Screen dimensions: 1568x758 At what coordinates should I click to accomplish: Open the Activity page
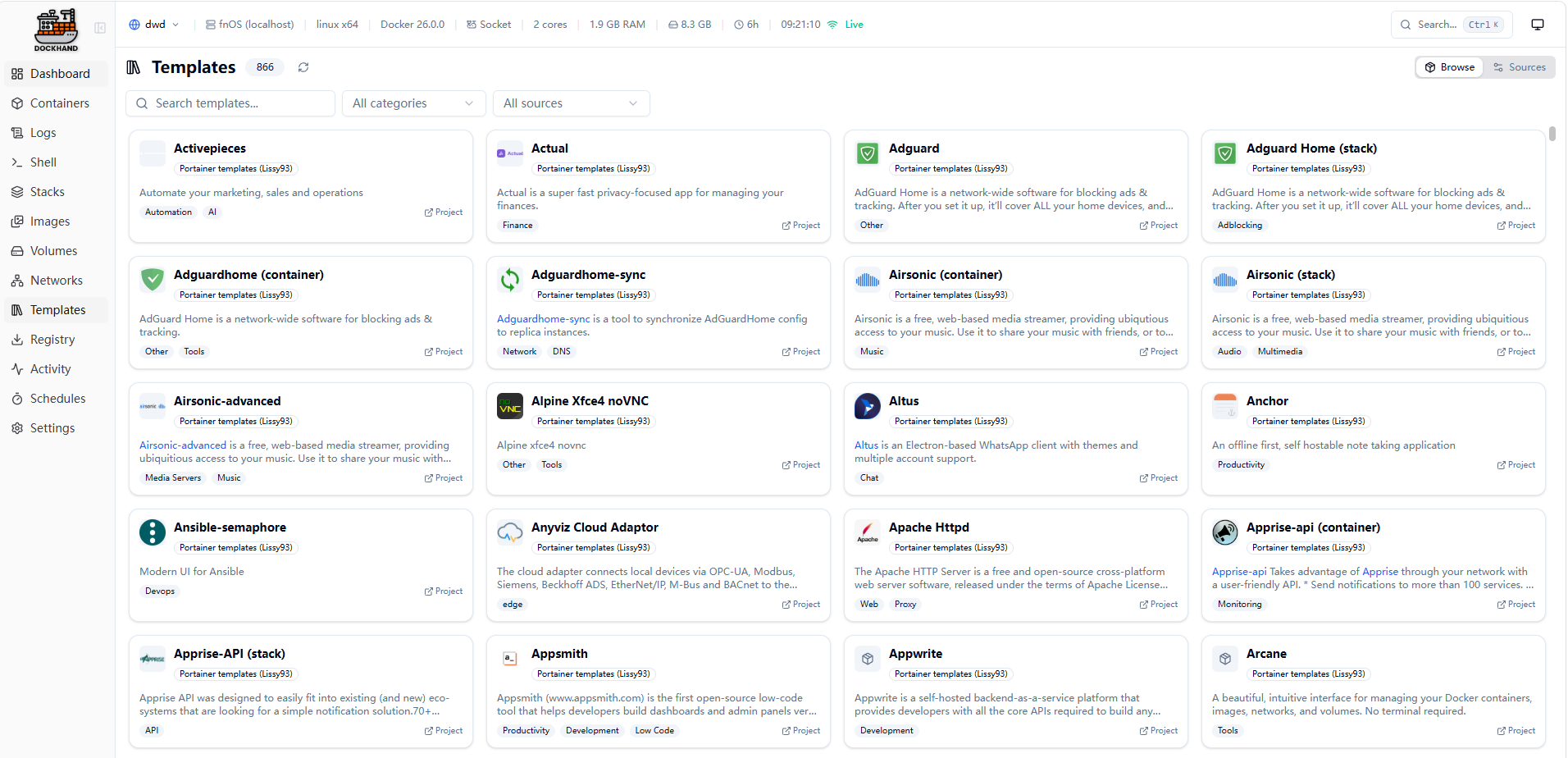click(x=57, y=369)
